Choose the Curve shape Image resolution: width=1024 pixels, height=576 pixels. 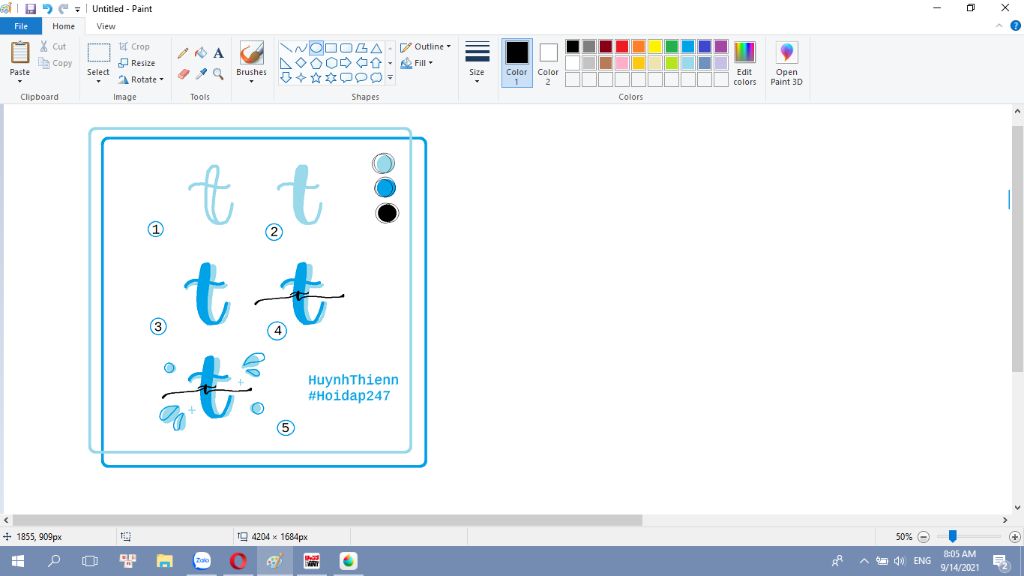(x=300, y=48)
